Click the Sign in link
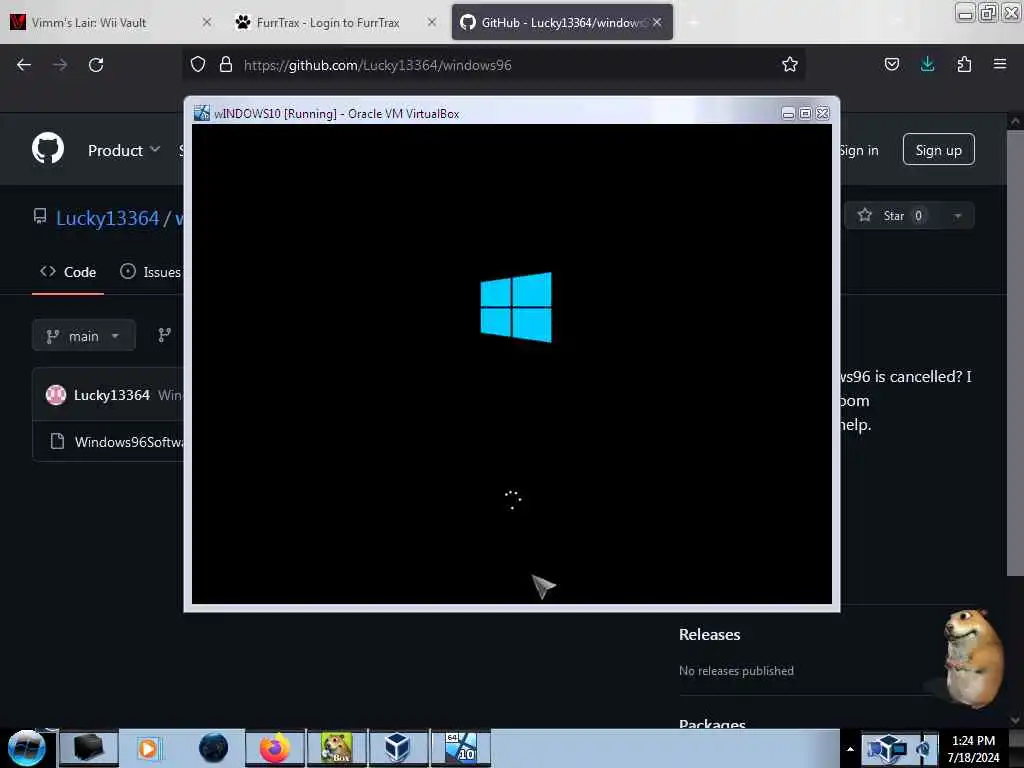 point(859,150)
